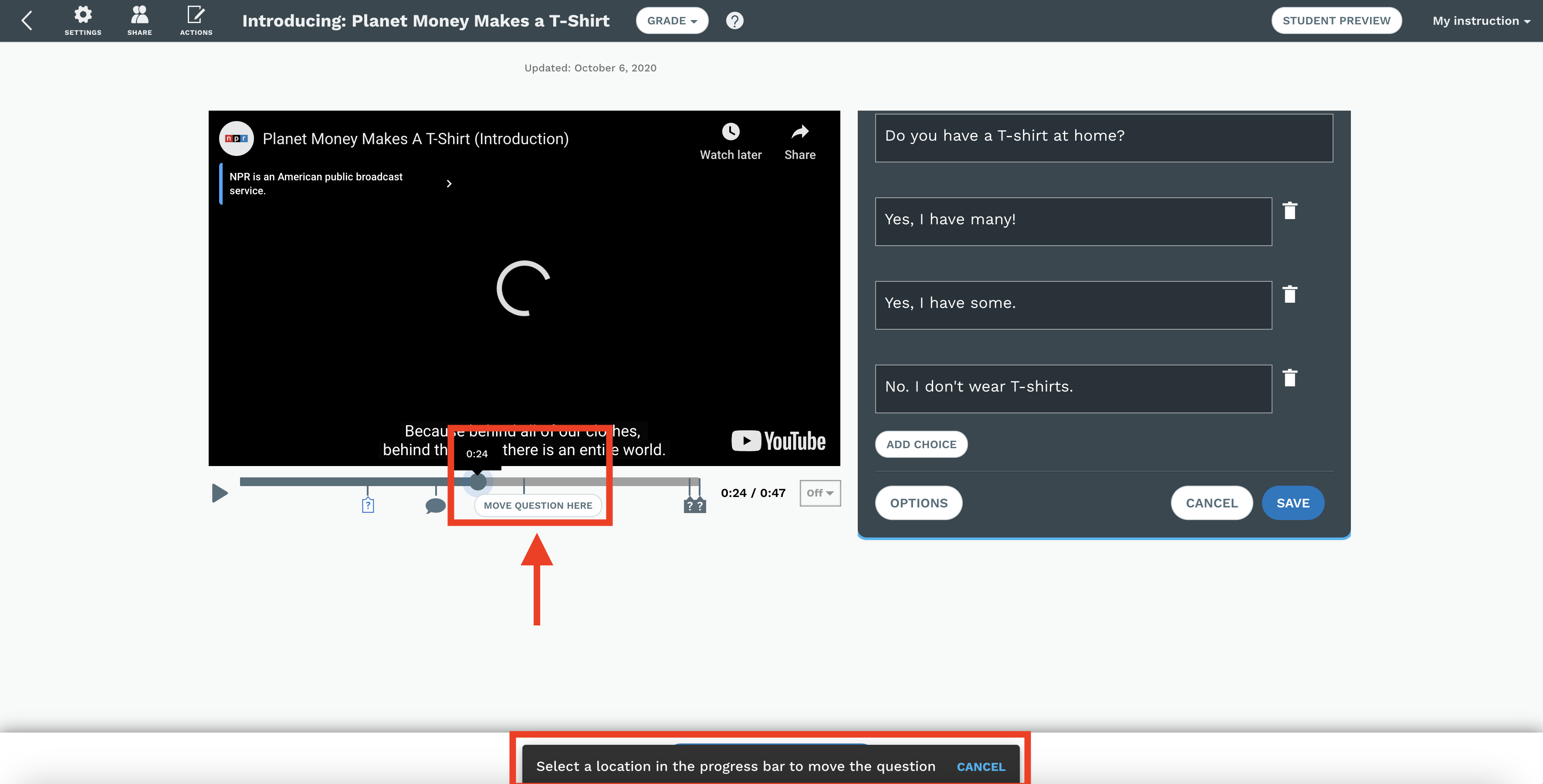Open the Actions edit icon
Screen dimensions: 1543x784
click(196, 21)
